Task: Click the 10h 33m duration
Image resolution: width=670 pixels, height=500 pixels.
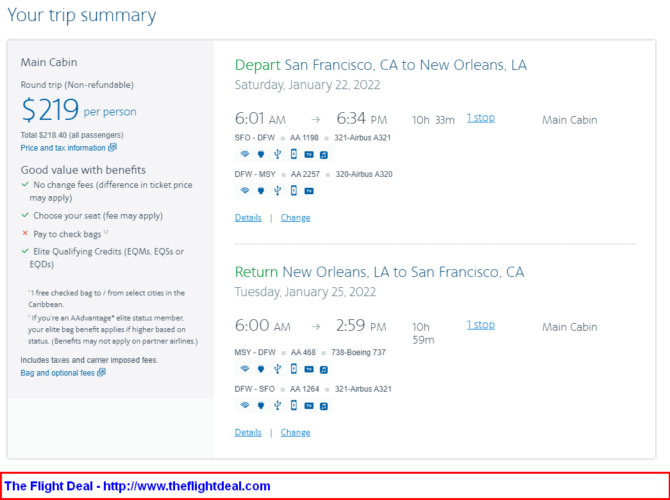Action: [x=433, y=120]
